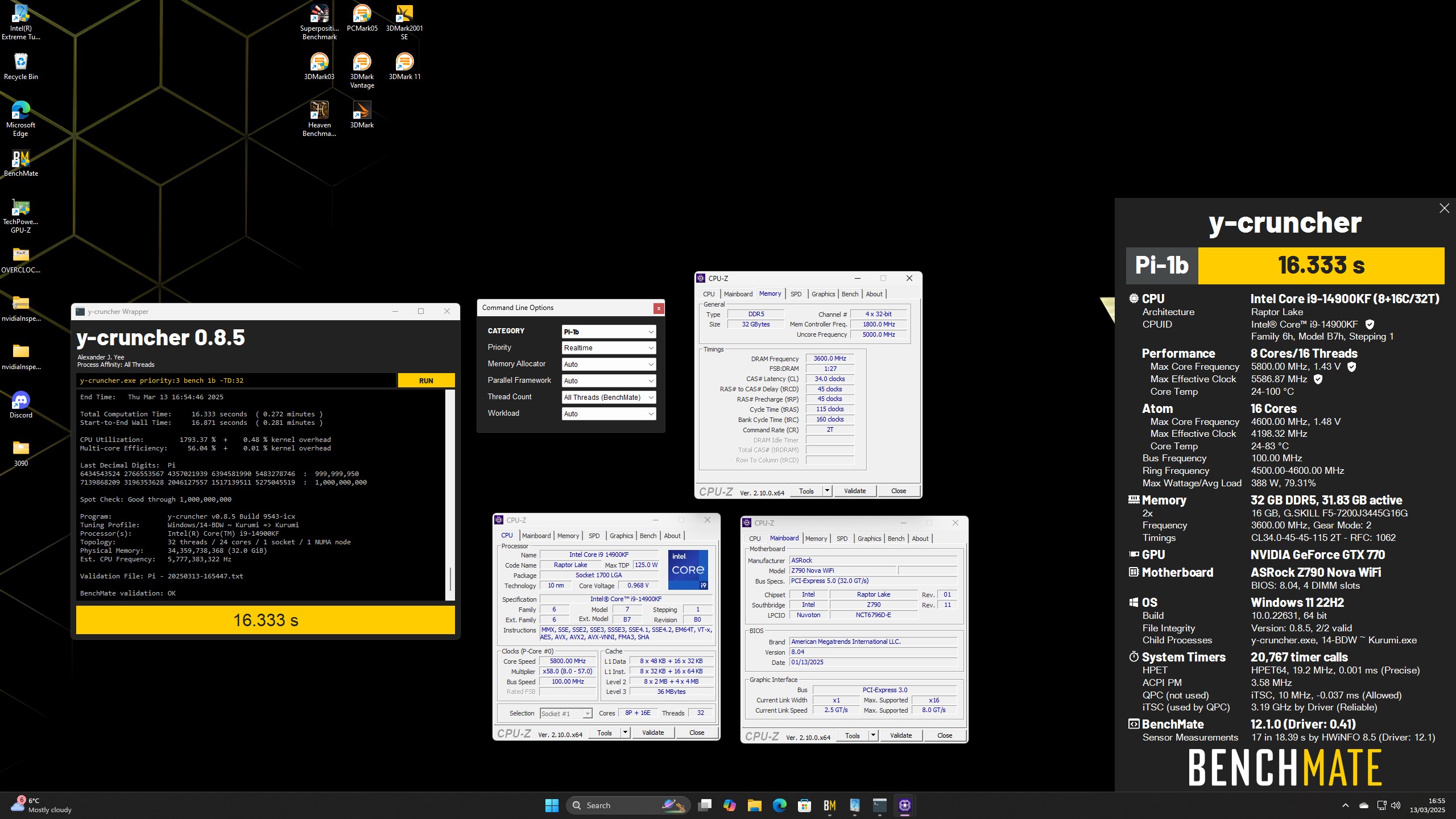
Task: Open the 3DMark desktop shortcut
Action: click(x=362, y=115)
